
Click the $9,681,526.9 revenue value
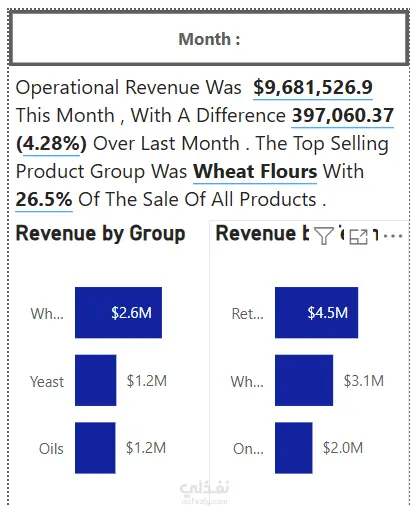click(313, 87)
